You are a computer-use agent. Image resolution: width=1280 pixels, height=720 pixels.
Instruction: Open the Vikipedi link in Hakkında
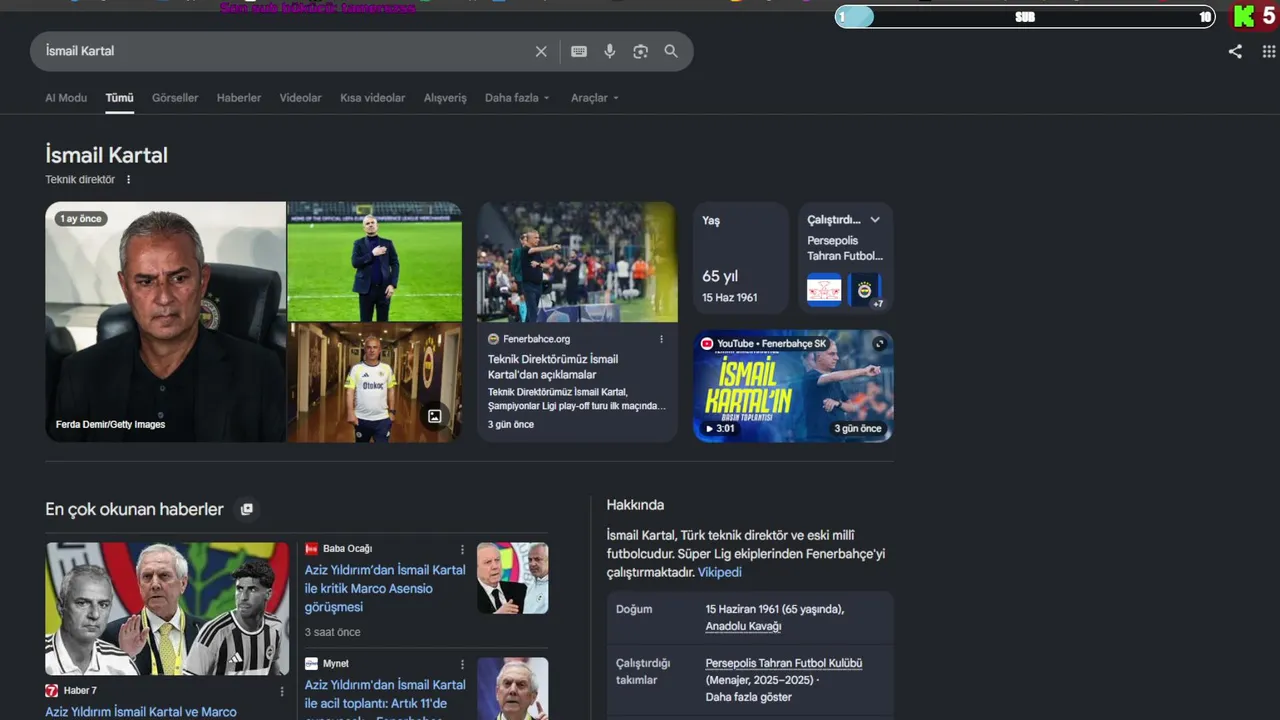tap(720, 573)
